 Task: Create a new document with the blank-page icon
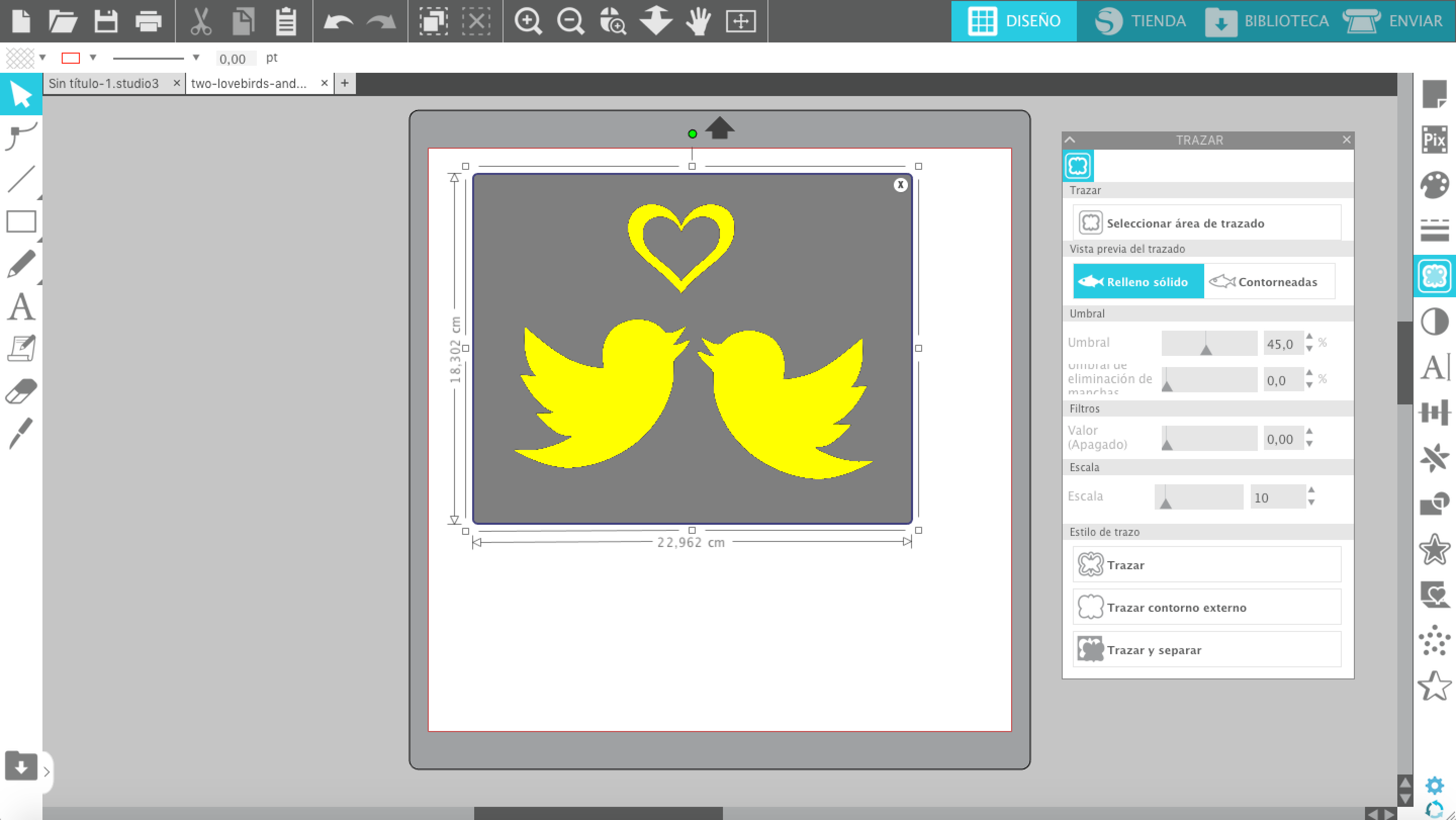tap(21, 21)
